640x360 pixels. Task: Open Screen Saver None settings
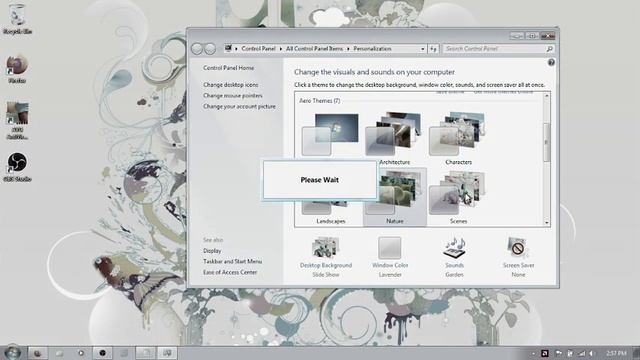point(518,257)
